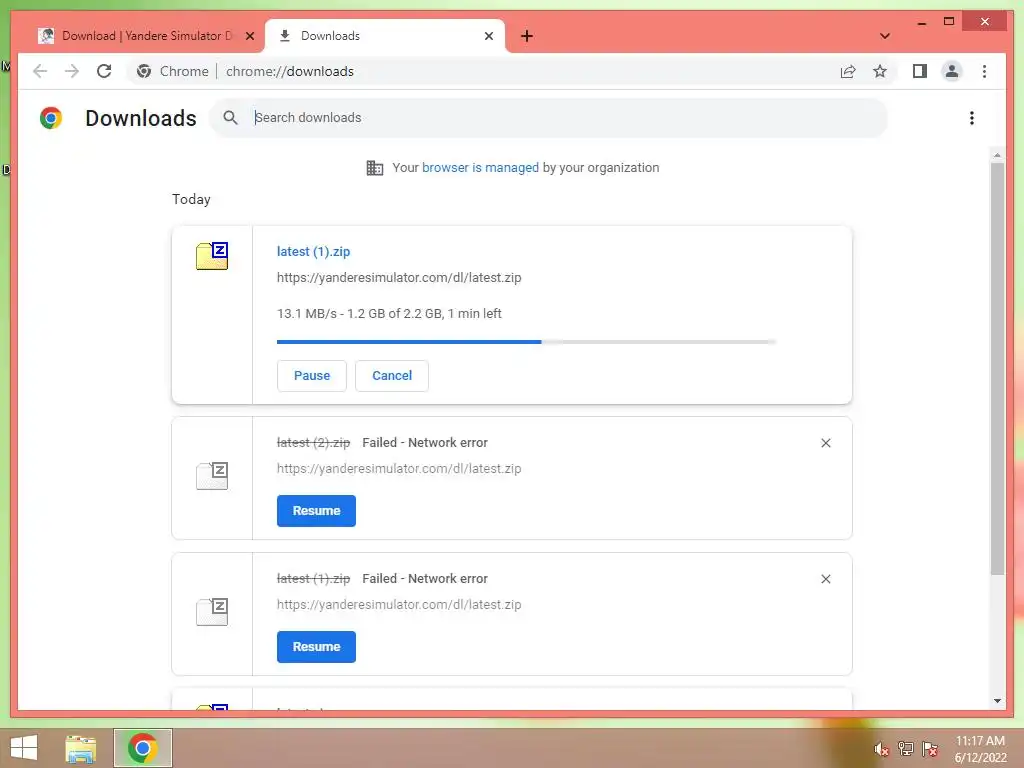Share this page via the share icon

click(x=848, y=71)
